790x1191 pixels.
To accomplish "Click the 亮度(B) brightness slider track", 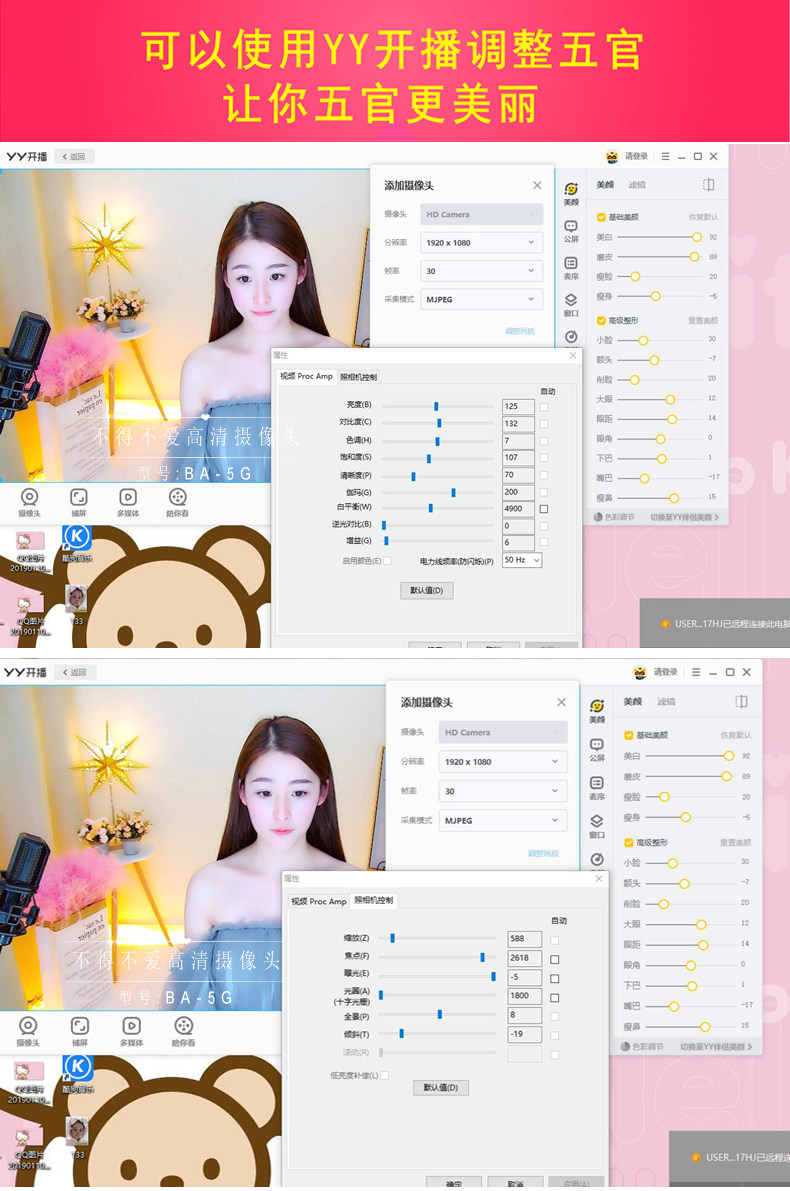I will tap(438, 406).
